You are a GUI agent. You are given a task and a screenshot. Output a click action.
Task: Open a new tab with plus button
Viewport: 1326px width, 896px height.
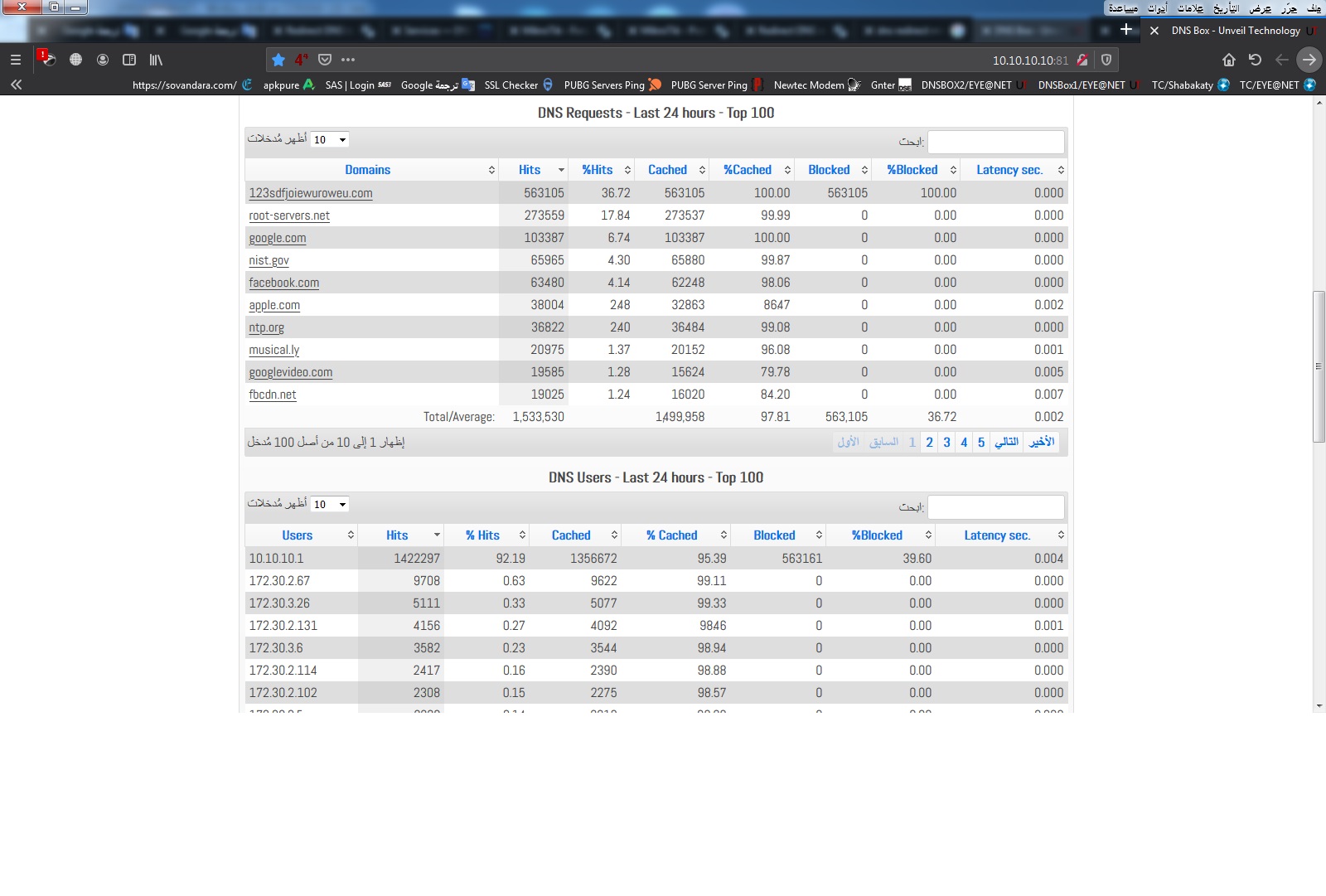click(x=1126, y=30)
